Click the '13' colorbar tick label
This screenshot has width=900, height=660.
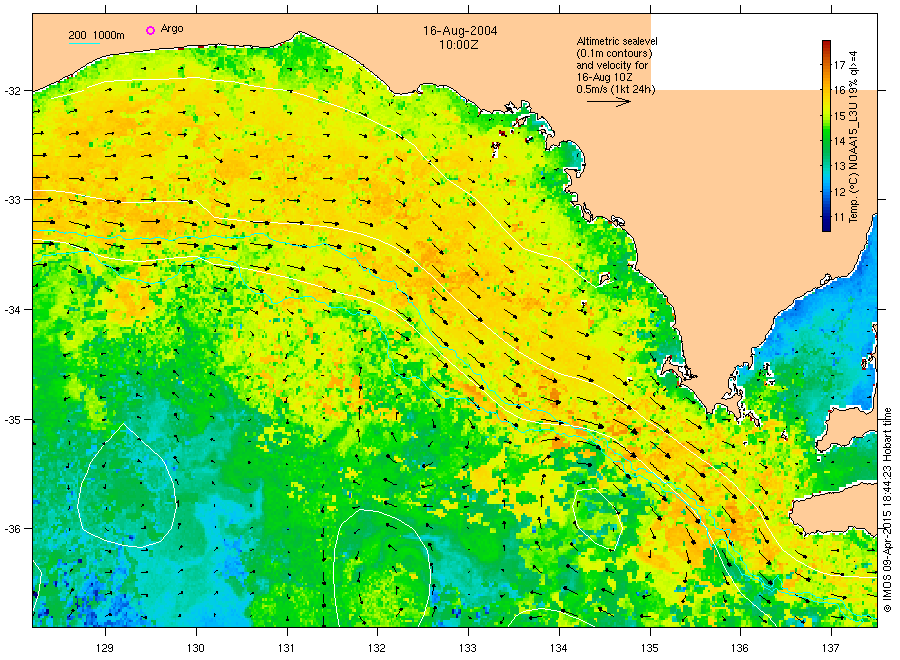point(840,166)
